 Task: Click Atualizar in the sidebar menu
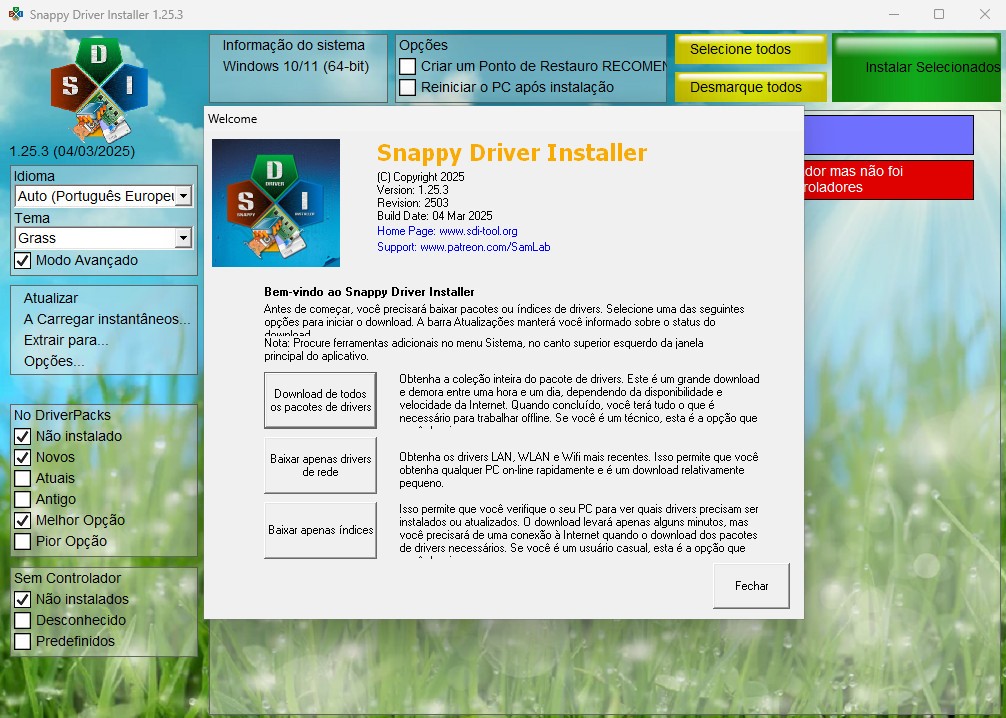(51, 298)
